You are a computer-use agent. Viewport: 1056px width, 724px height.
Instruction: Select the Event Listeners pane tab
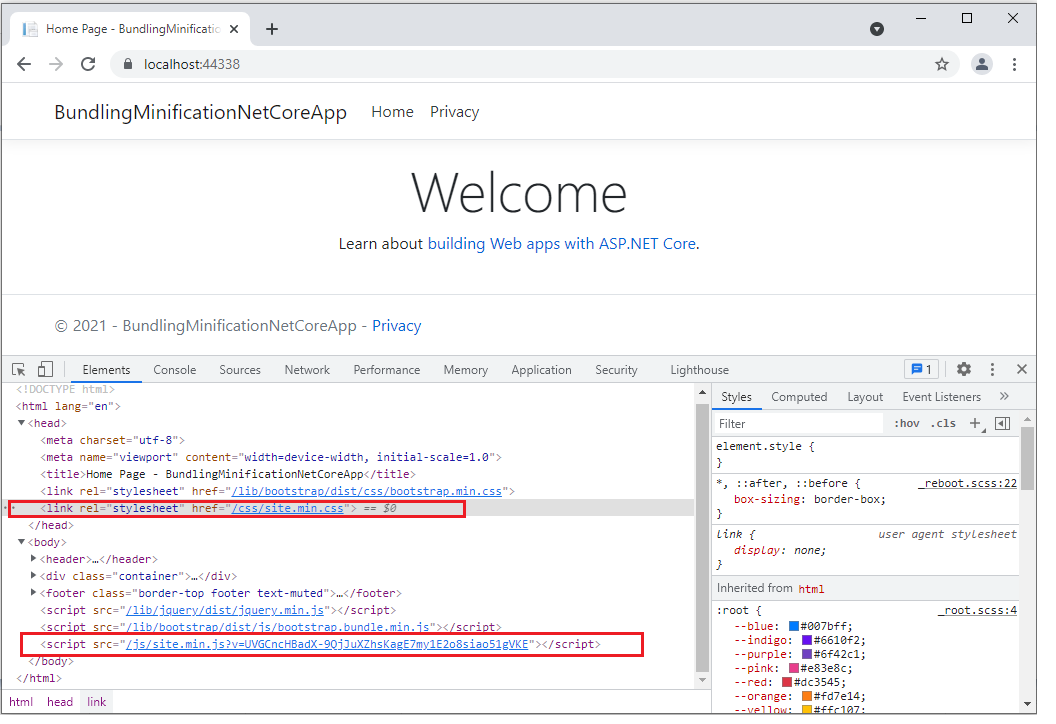pyautogui.click(x=942, y=397)
